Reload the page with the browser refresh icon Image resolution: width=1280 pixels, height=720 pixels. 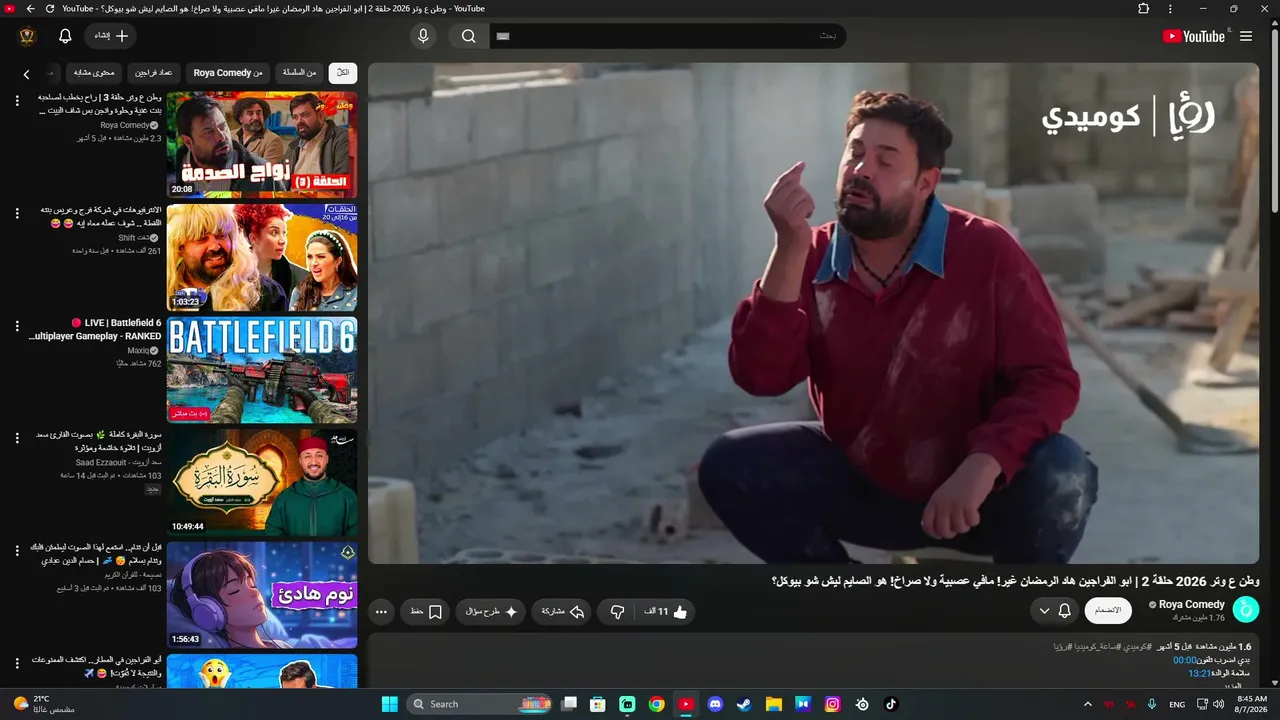50,9
